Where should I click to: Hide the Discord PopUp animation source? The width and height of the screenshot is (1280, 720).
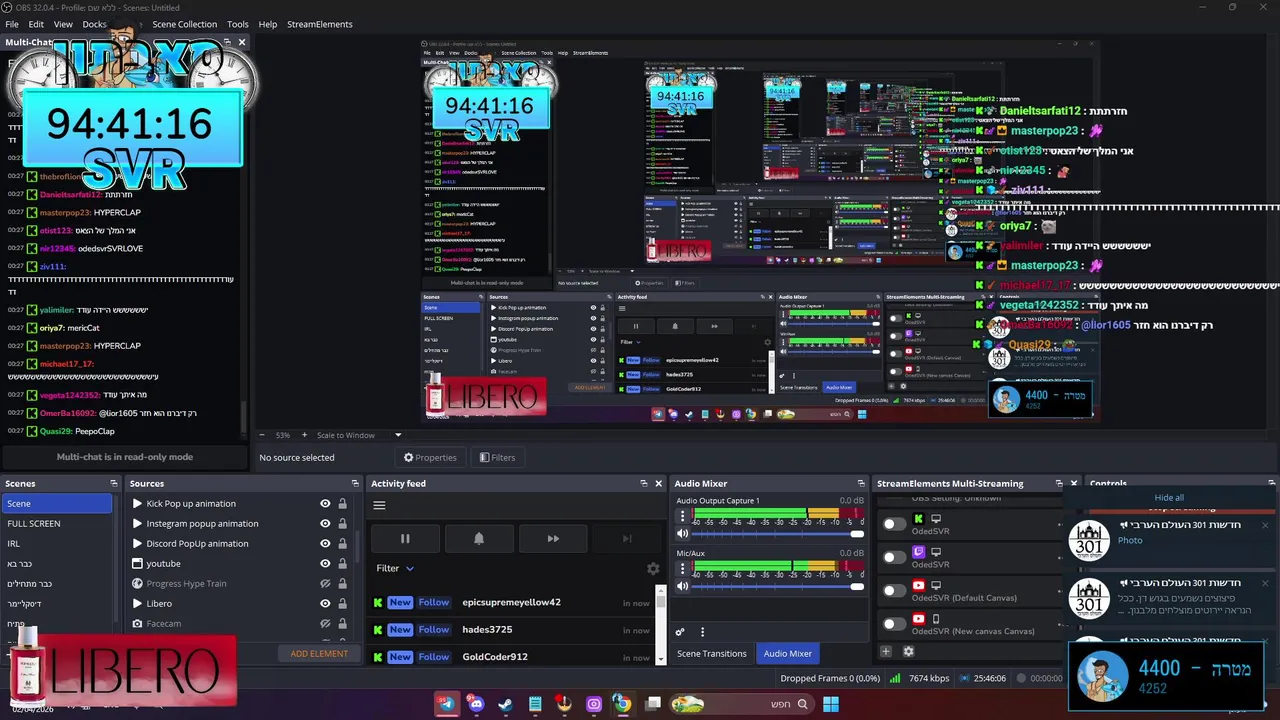click(325, 544)
